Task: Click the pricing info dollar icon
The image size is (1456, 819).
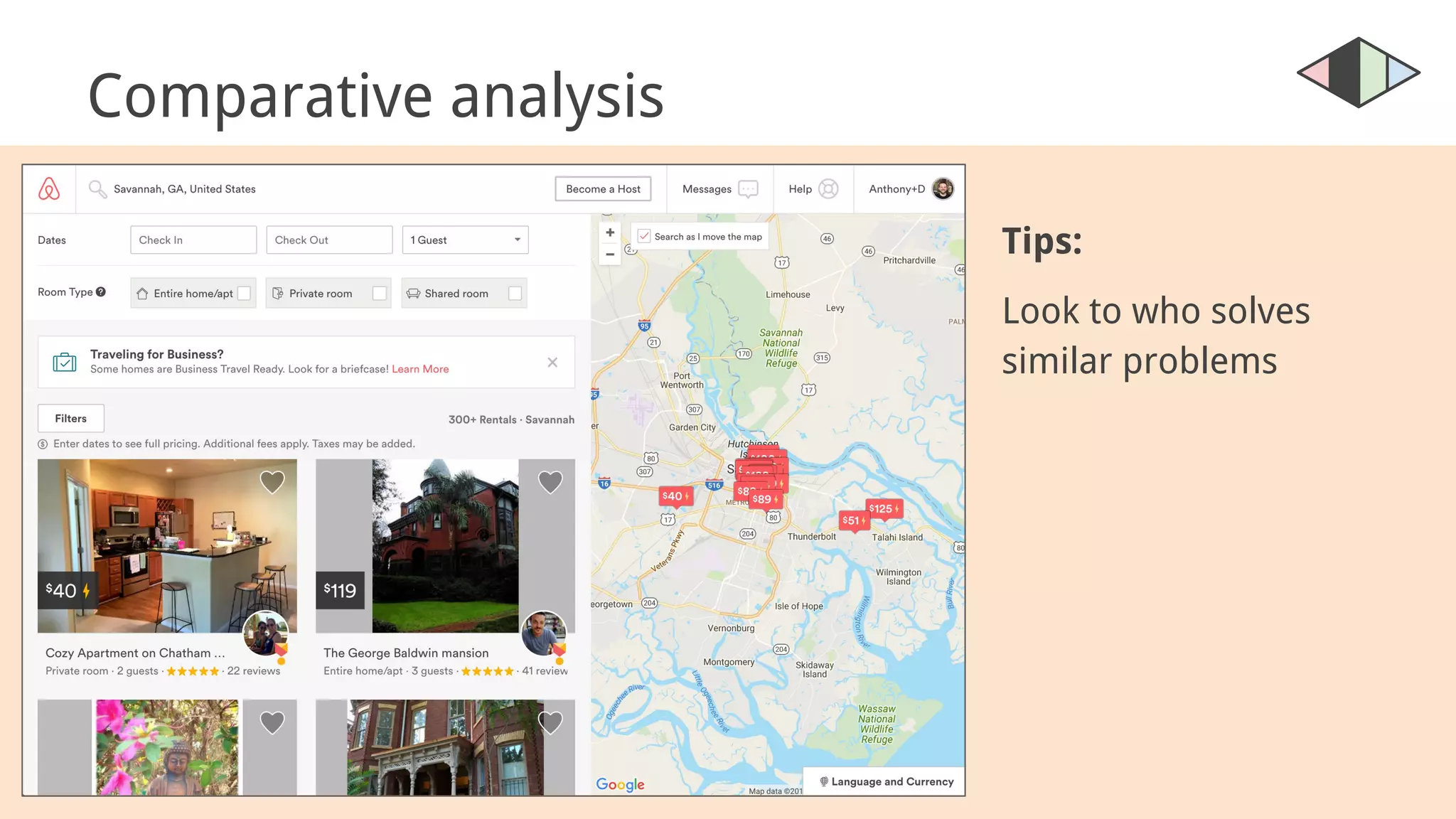Action: (43, 444)
